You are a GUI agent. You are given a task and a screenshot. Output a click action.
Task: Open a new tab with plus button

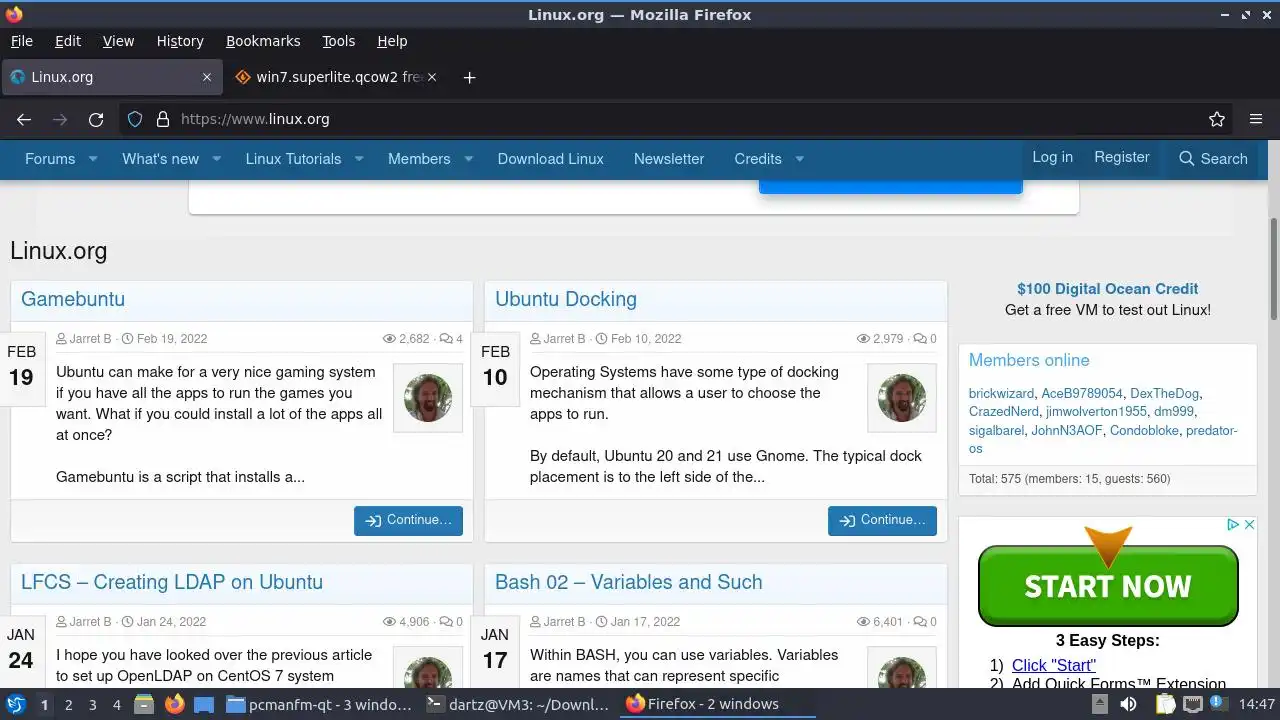pos(469,77)
